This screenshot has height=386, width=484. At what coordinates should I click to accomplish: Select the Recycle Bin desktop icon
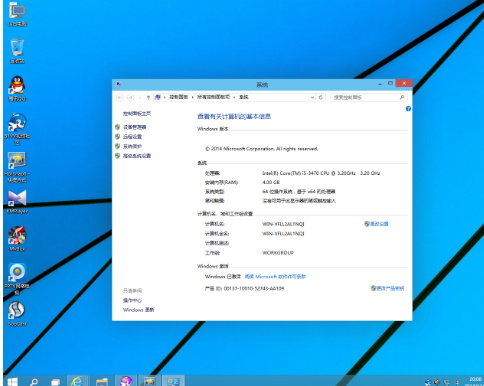pyautogui.click(x=17, y=51)
